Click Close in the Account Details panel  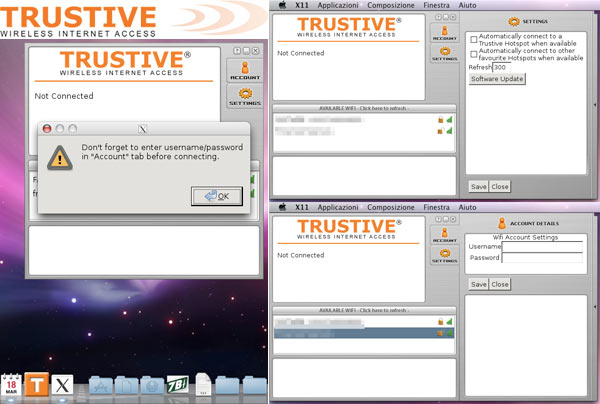(500, 284)
